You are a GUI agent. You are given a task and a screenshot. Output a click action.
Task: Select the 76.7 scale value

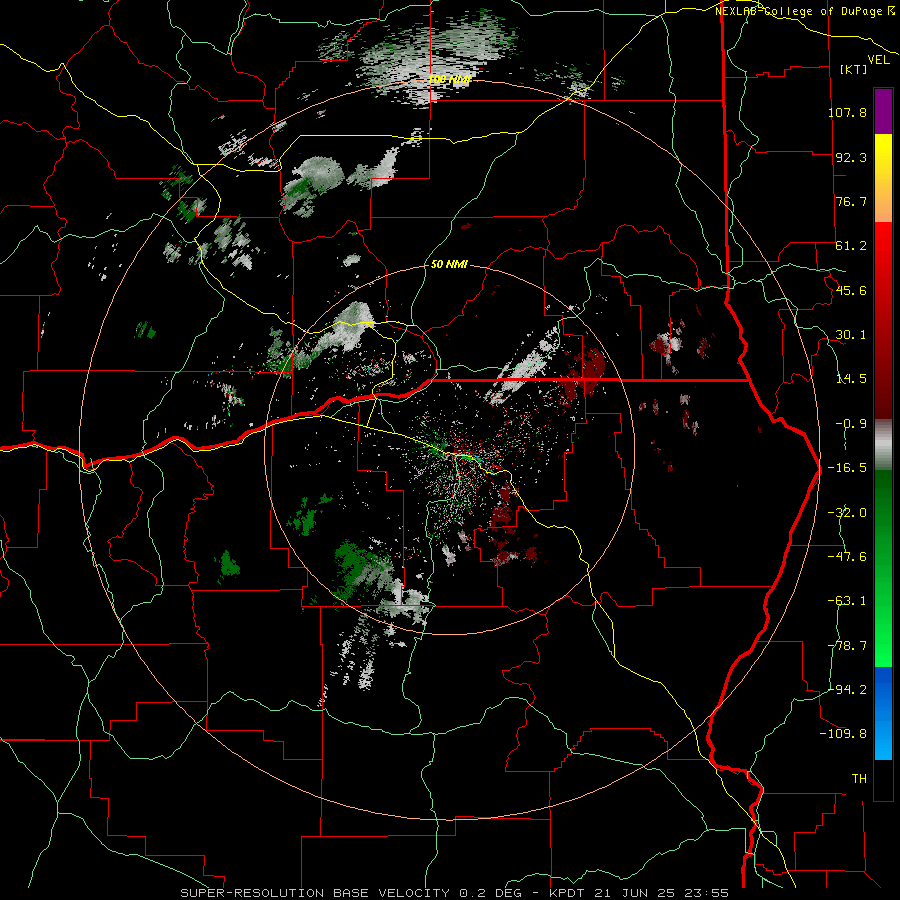[x=851, y=201]
